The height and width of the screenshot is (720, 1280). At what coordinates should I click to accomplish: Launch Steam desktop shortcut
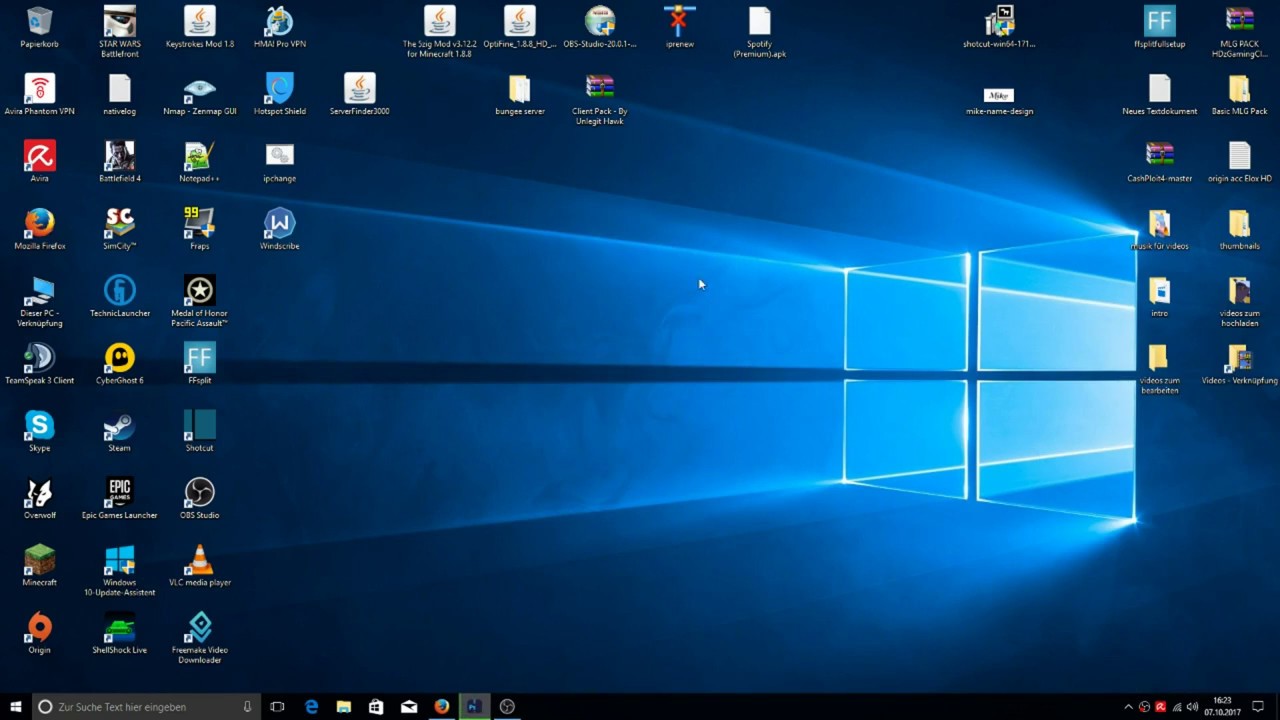tap(120, 425)
